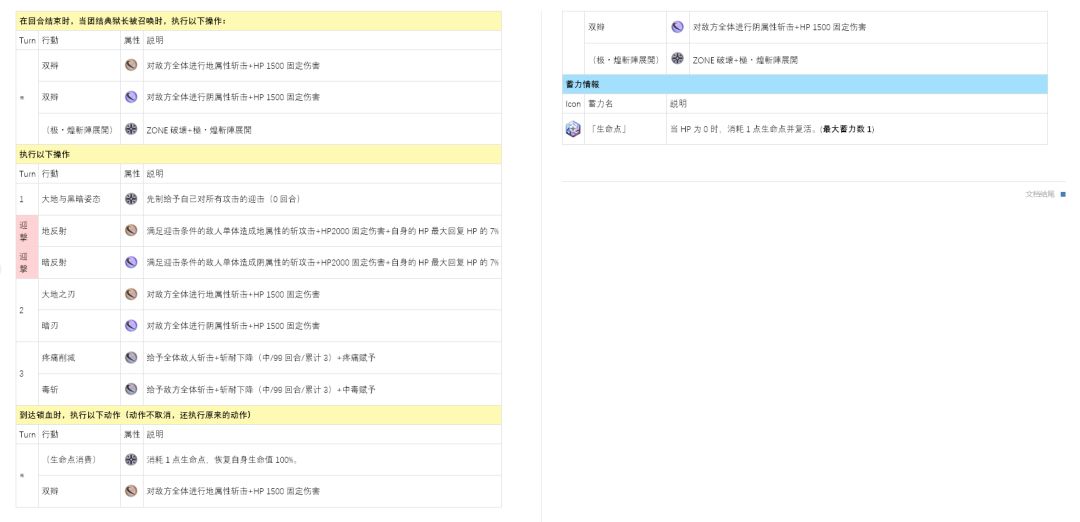Click the blue 蓄力情報 section header

[804, 85]
